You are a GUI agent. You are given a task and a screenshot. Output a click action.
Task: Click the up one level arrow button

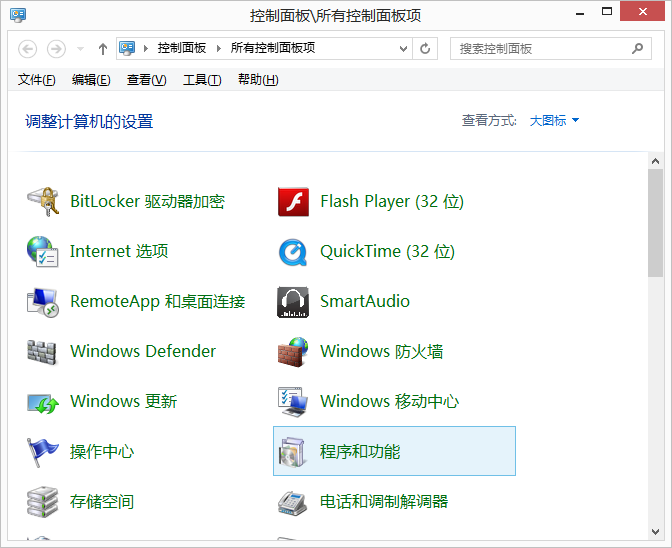tap(102, 49)
